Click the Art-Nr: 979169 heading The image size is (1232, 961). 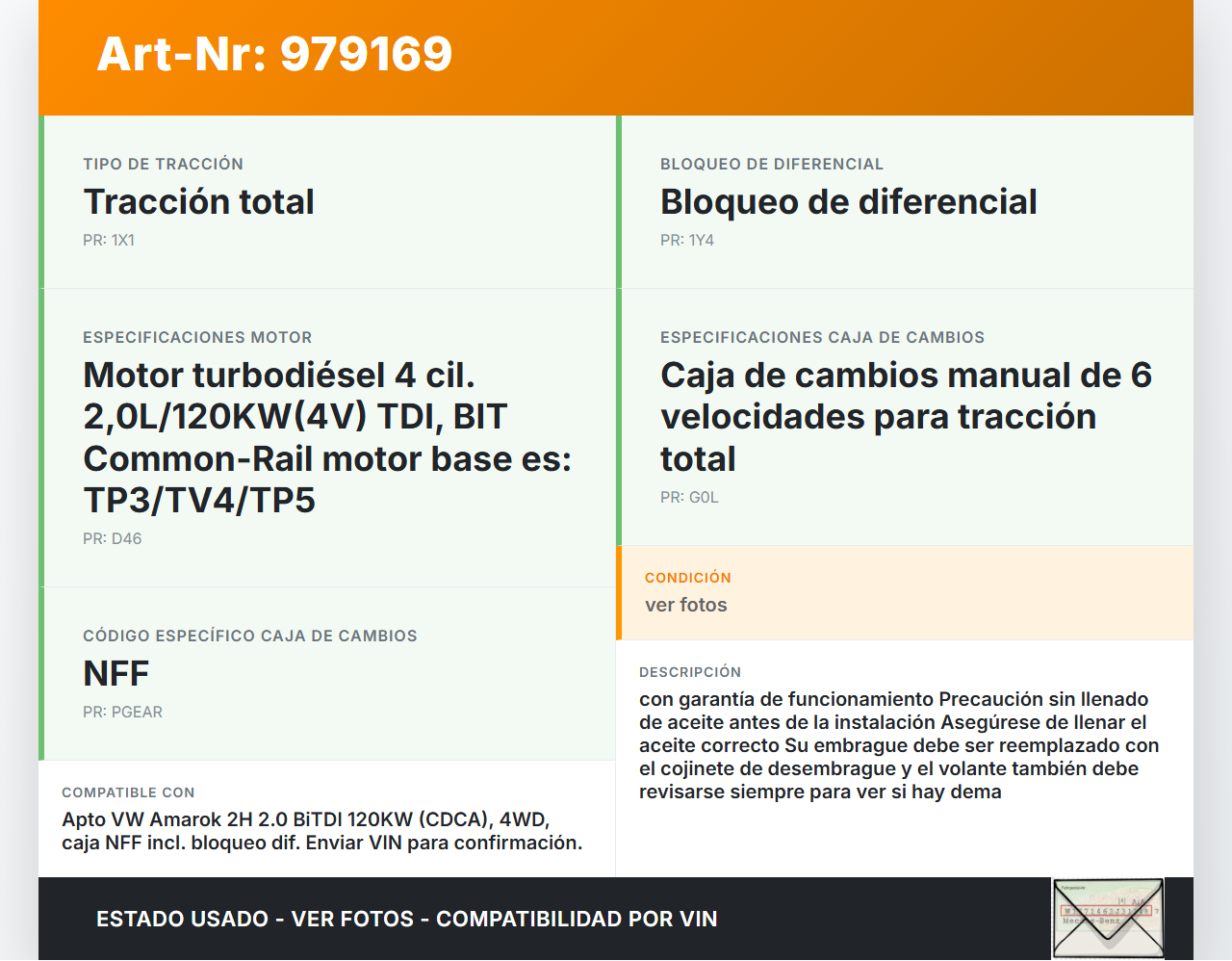274,54
